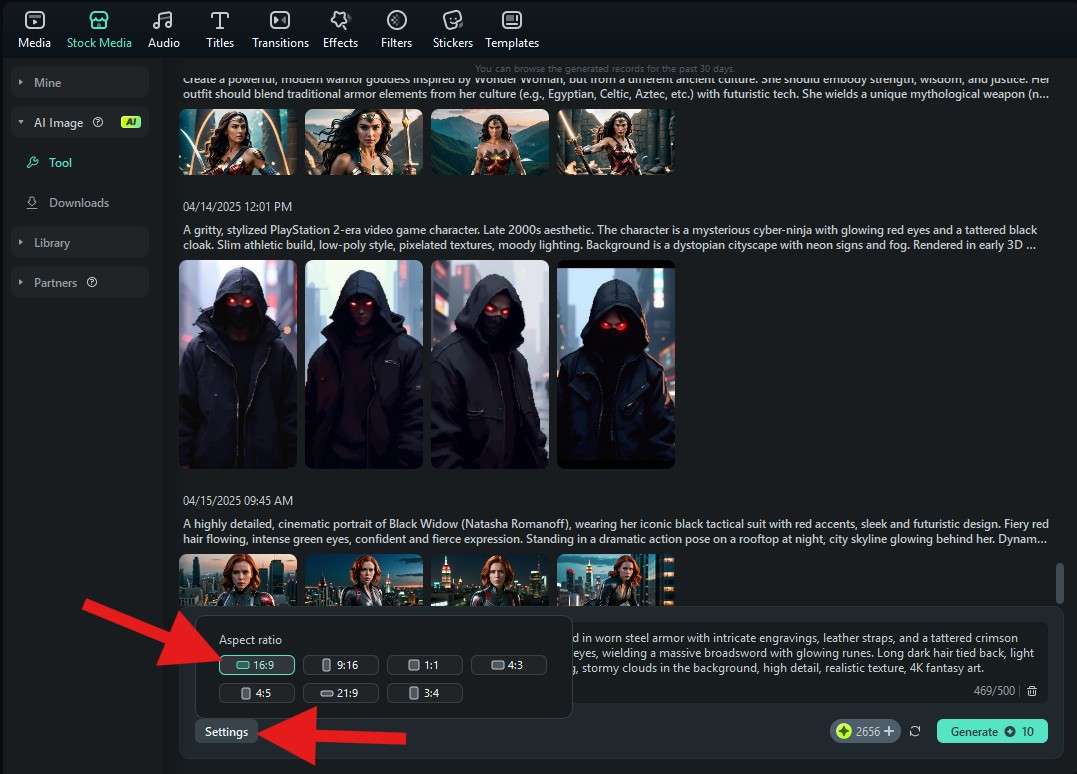Click the PlayStation 2-era prompt description
The image size is (1077, 774).
[x=611, y=238]
